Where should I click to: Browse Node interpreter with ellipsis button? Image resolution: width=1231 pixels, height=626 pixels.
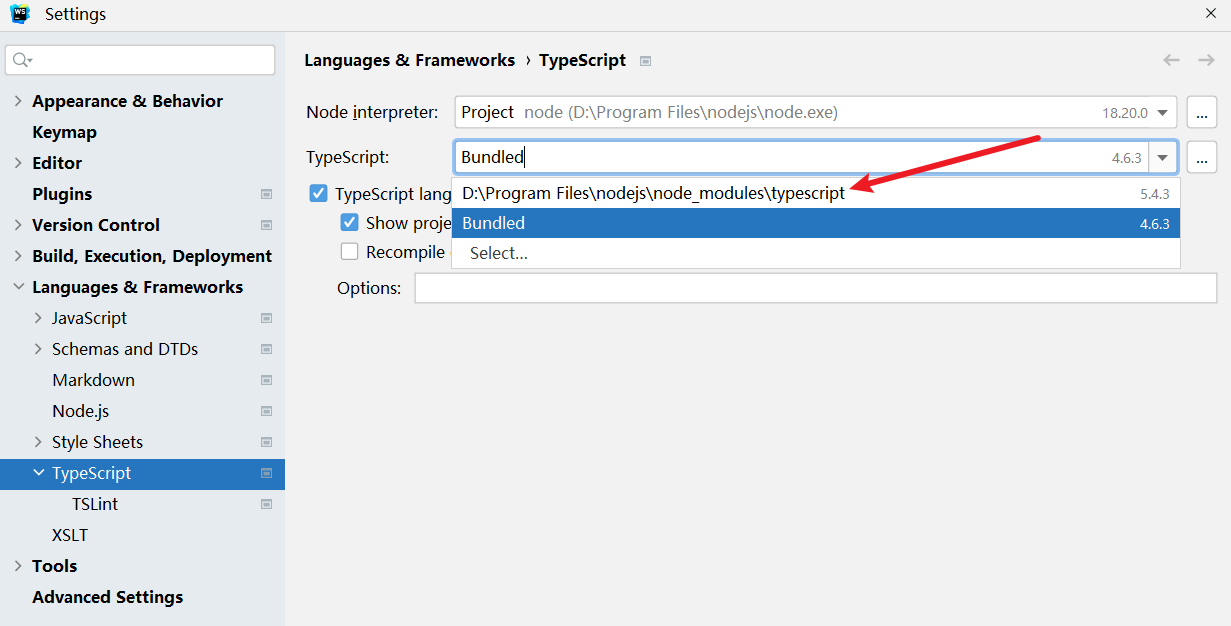[1202, 113]
